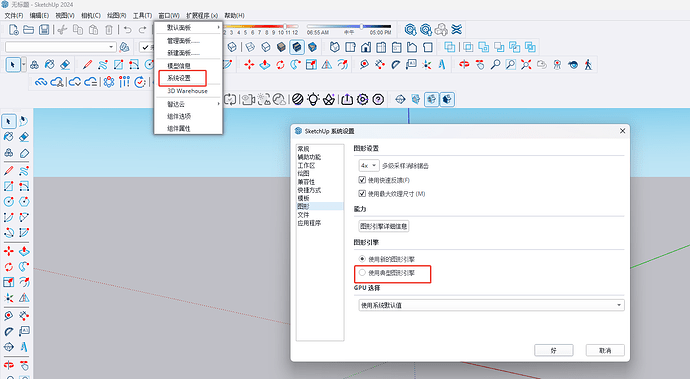Click the cloud link icon in Trimble toolbar
Viewport: 690px width, 379px height.
coord(41,82)
